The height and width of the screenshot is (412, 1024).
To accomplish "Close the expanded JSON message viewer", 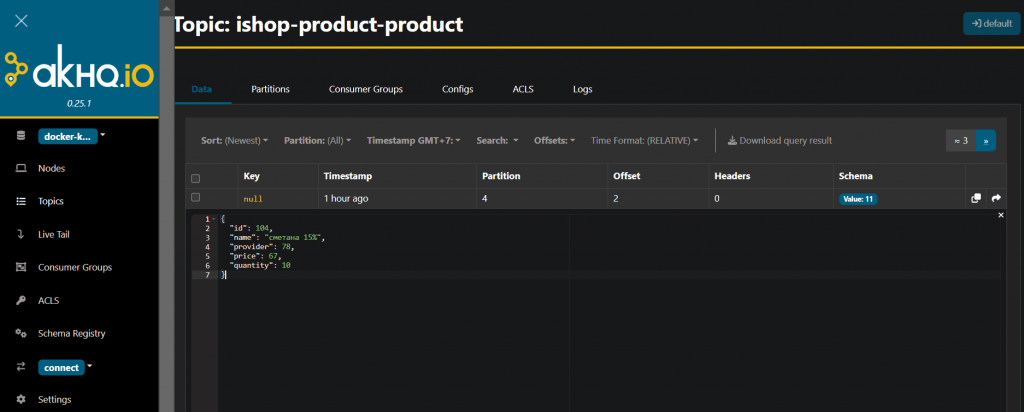I will click(x=1001, y=215).
